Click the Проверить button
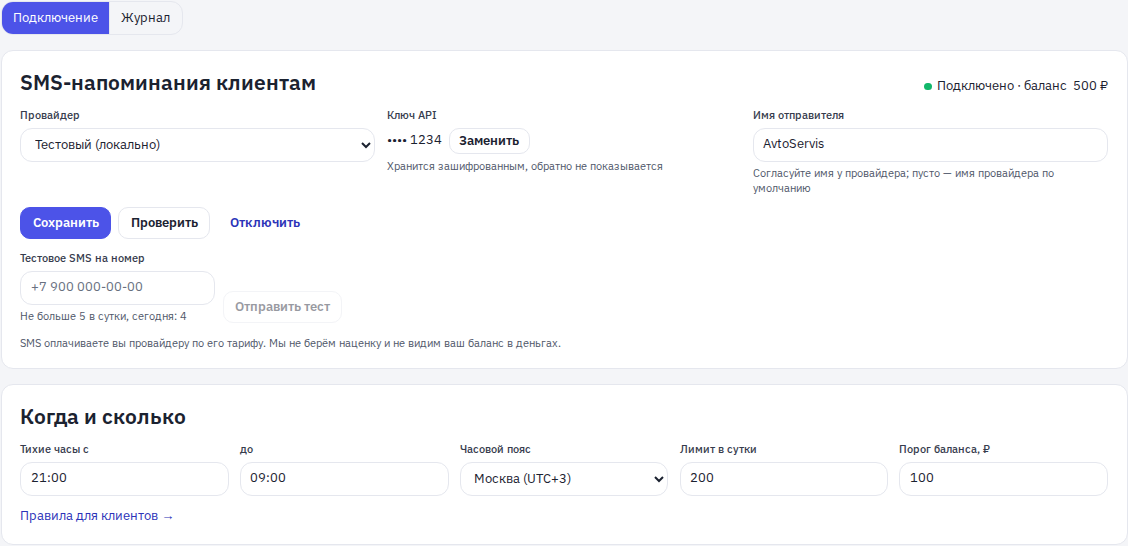The height and width of the screenshot is (546, 1128). click(x=164, y=223)
